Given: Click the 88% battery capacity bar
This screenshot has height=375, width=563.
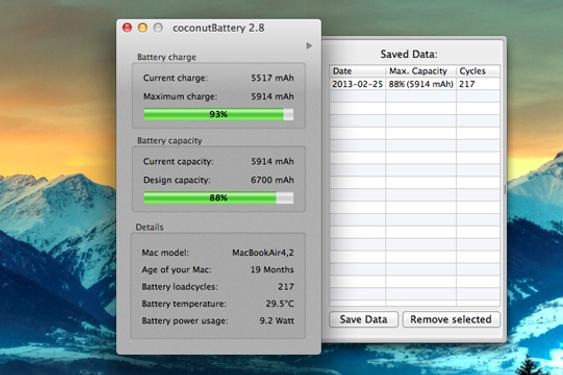Looking at the screenshot, I should [218, 198].
